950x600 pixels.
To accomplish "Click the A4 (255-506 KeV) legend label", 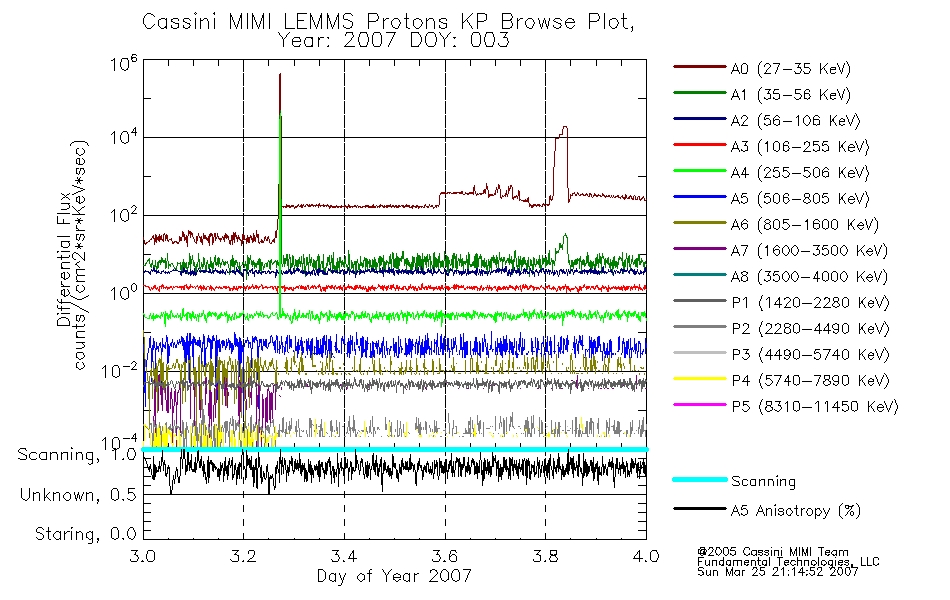I will (800, 173).
